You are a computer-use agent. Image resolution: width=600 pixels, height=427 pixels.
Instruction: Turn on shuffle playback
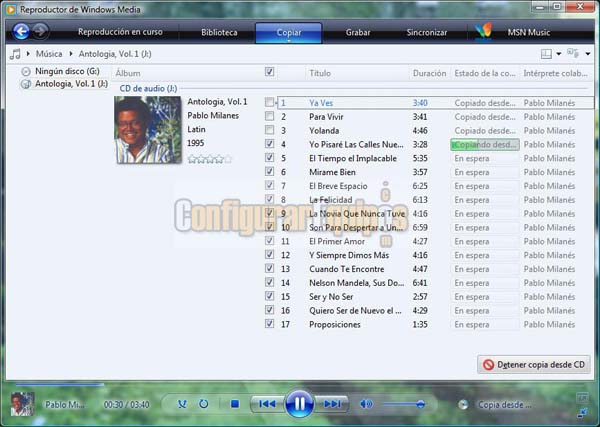point(182,404)
